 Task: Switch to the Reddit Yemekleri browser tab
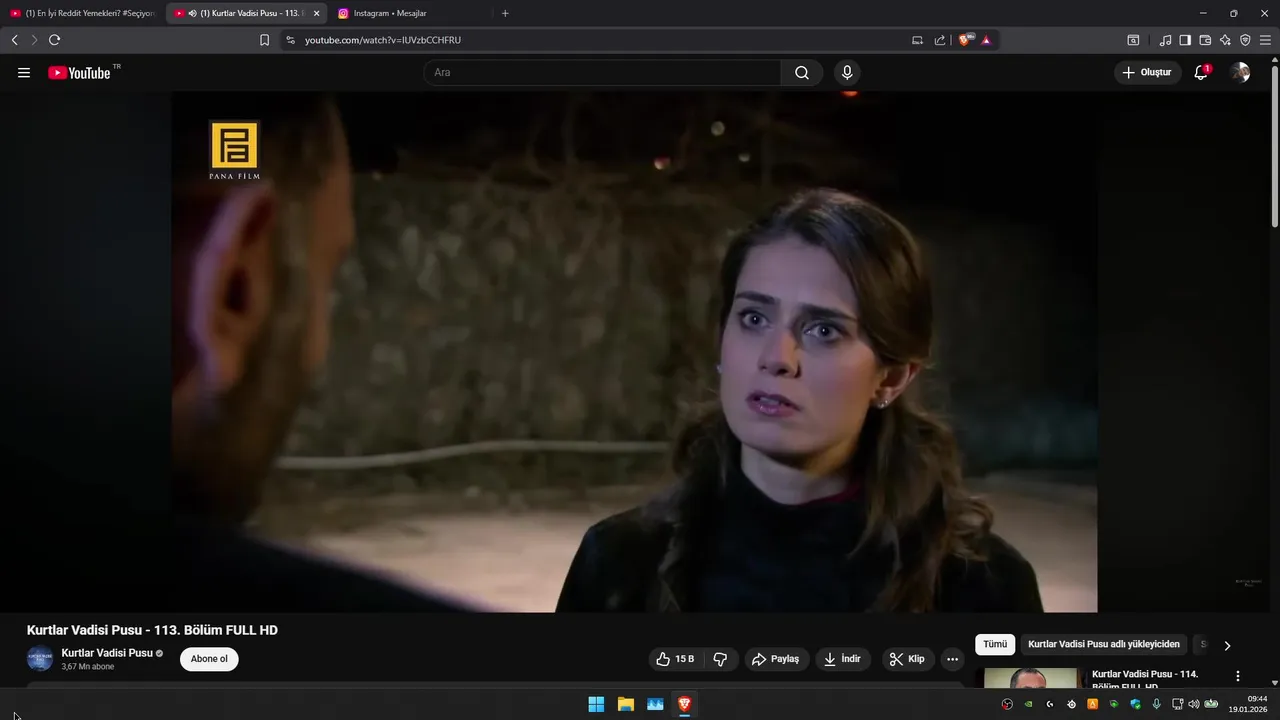pos(84,13)
